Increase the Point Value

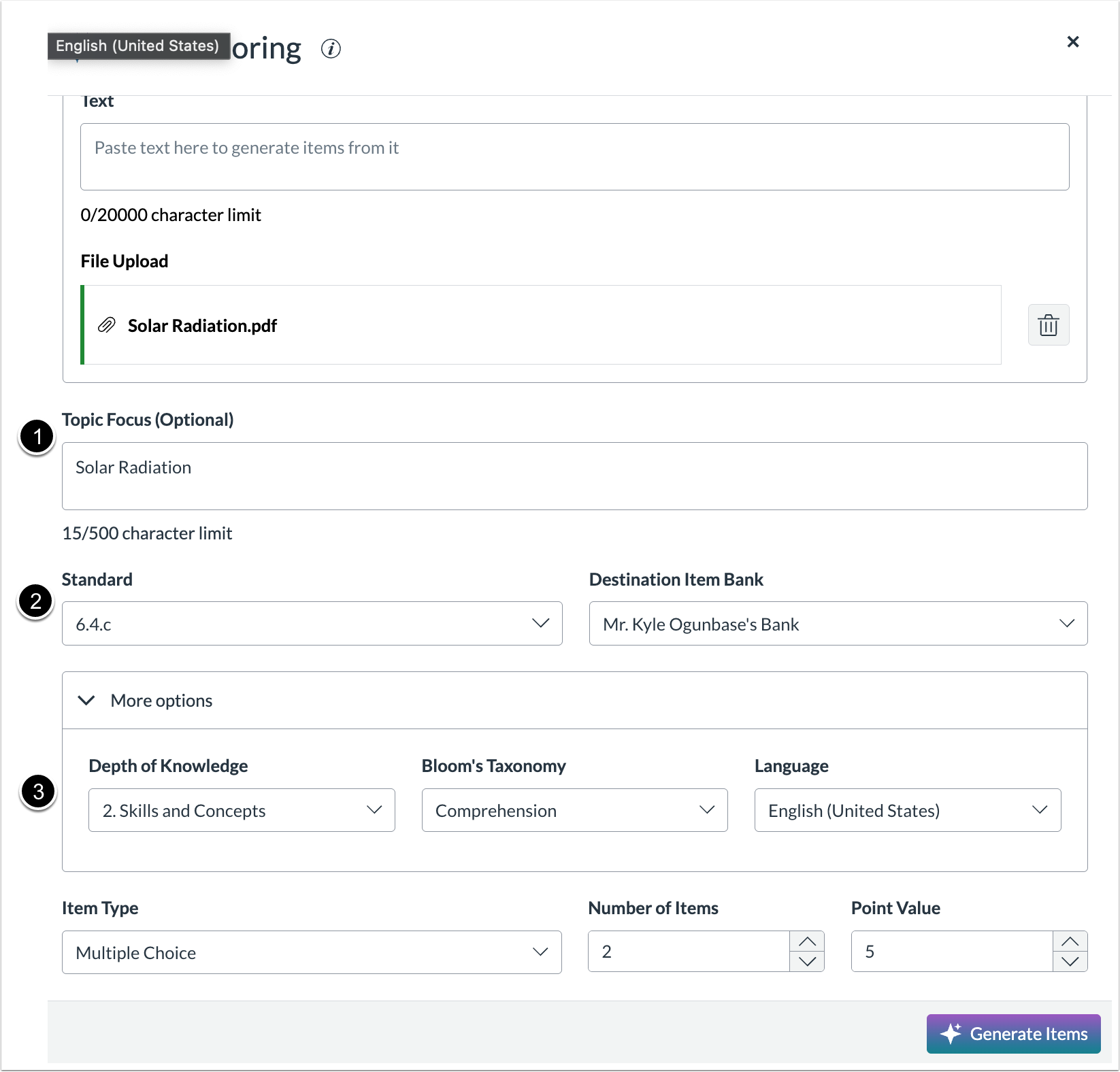point(1070,941)
